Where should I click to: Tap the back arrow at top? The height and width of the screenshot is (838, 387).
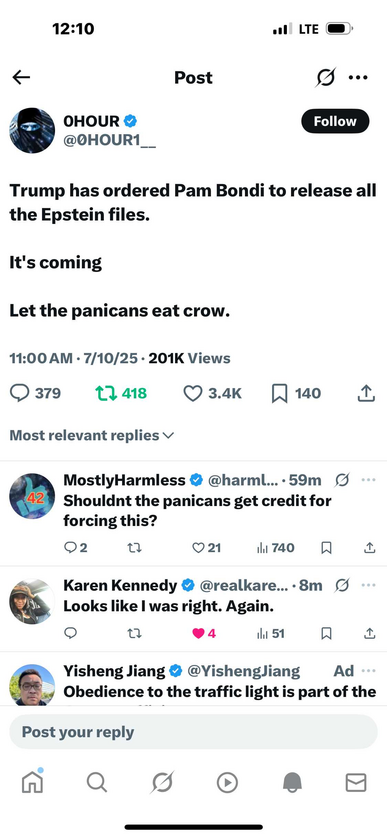[21, 77]
